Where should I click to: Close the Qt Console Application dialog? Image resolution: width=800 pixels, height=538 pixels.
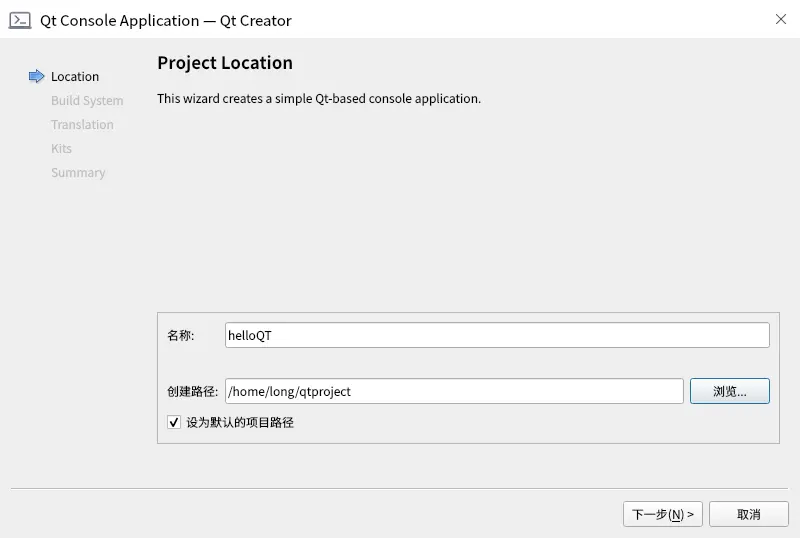pyautogui.click(x=781, y=19)
